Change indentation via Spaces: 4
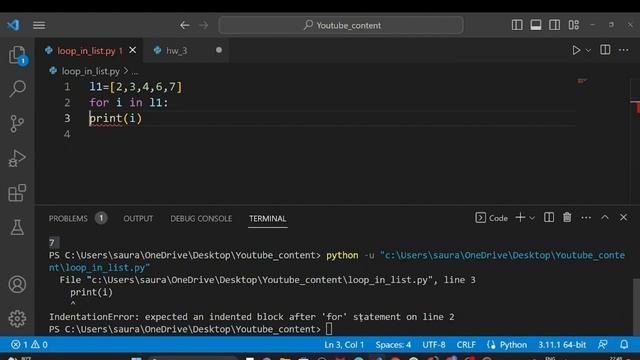The width and height of the screenshot is (640, 360). pos(393,345)
